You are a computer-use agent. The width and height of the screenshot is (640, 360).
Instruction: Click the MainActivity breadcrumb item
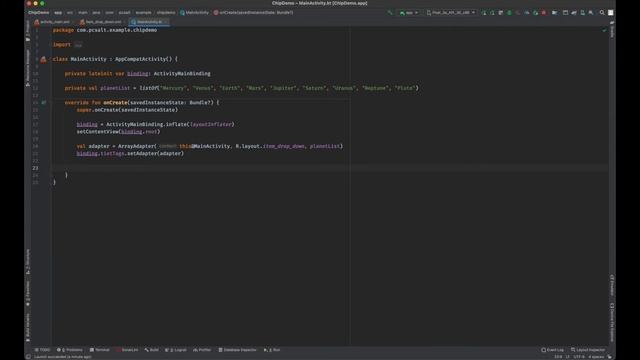(194, 13)
